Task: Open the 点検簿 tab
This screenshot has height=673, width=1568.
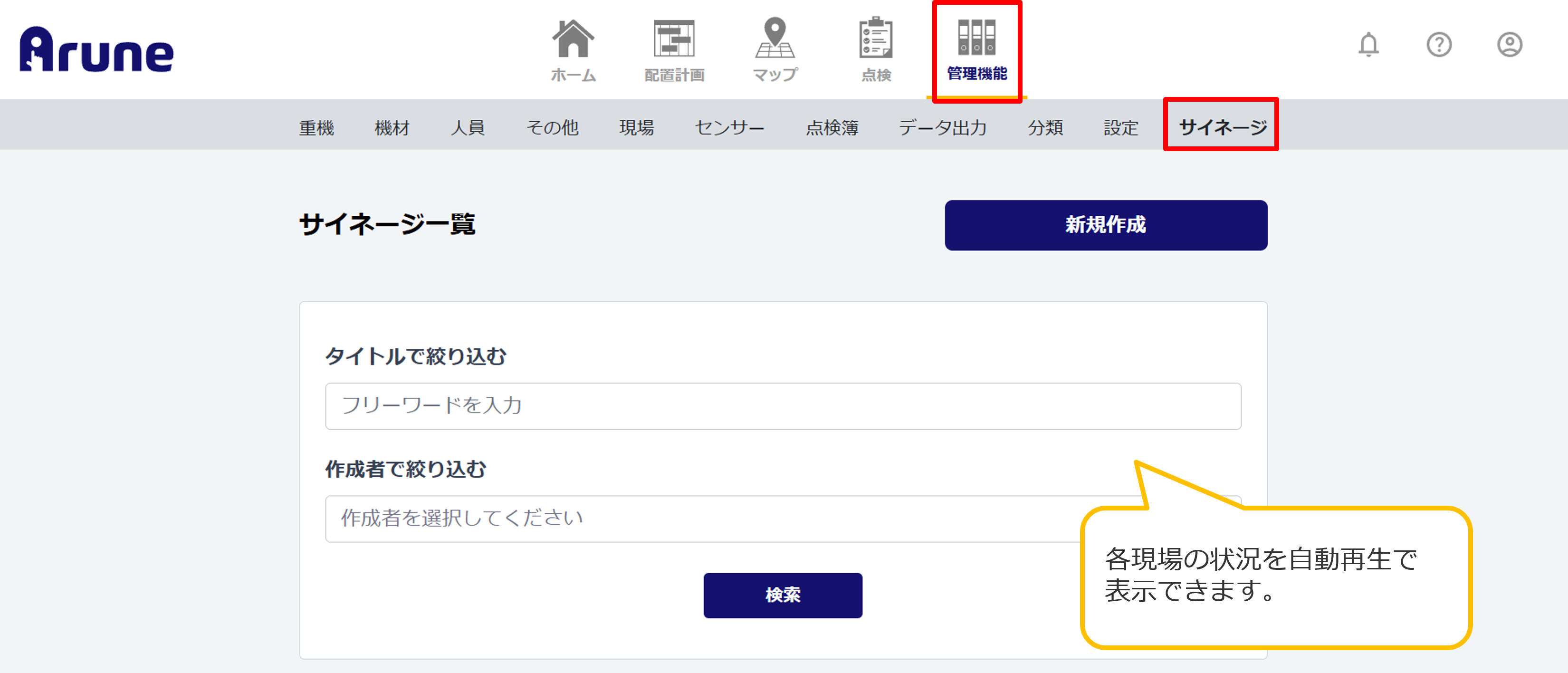Action: pyautogui.click(x=832, y=127)
